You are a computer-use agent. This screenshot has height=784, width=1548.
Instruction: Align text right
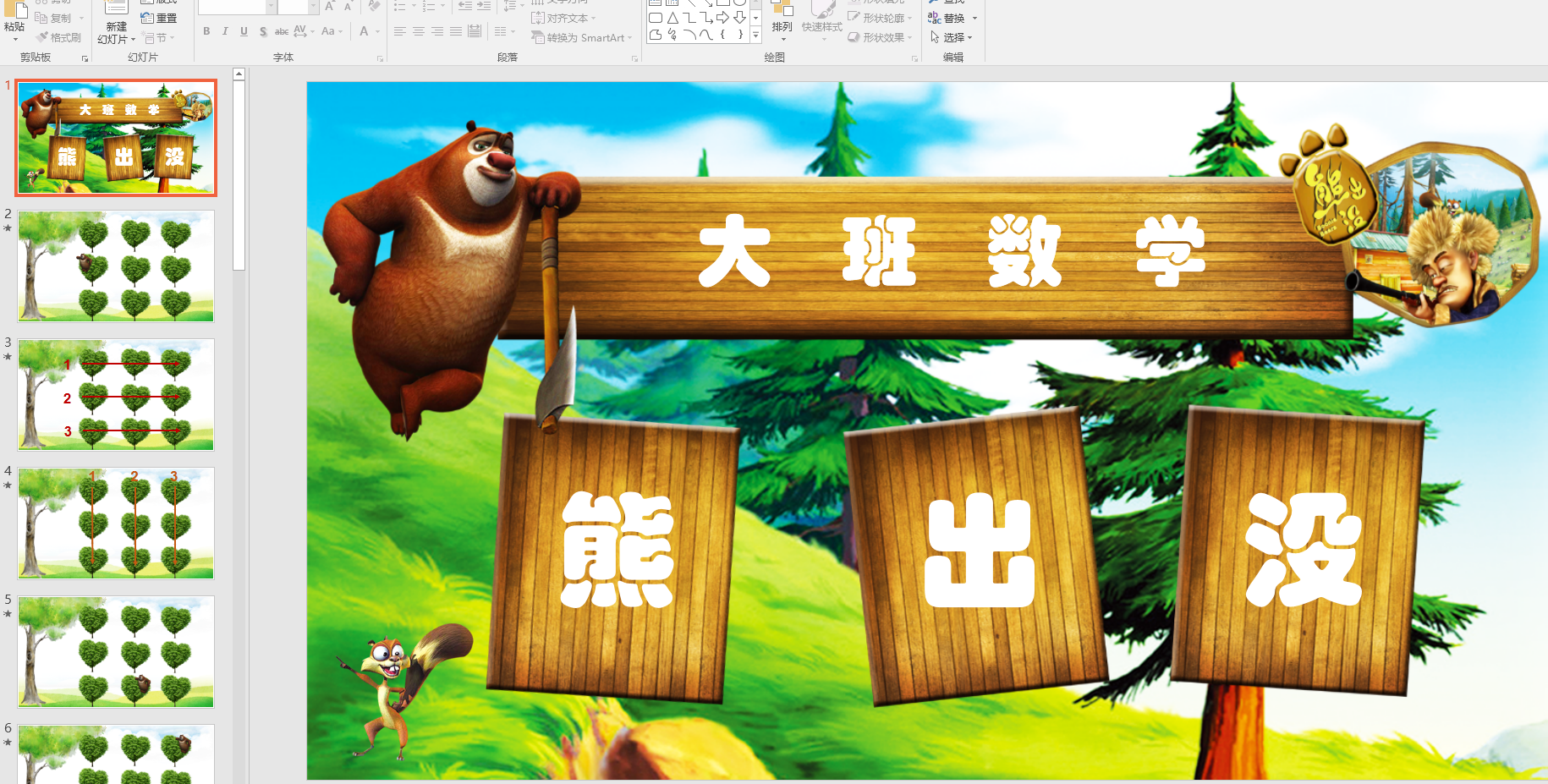click(437, 31)
